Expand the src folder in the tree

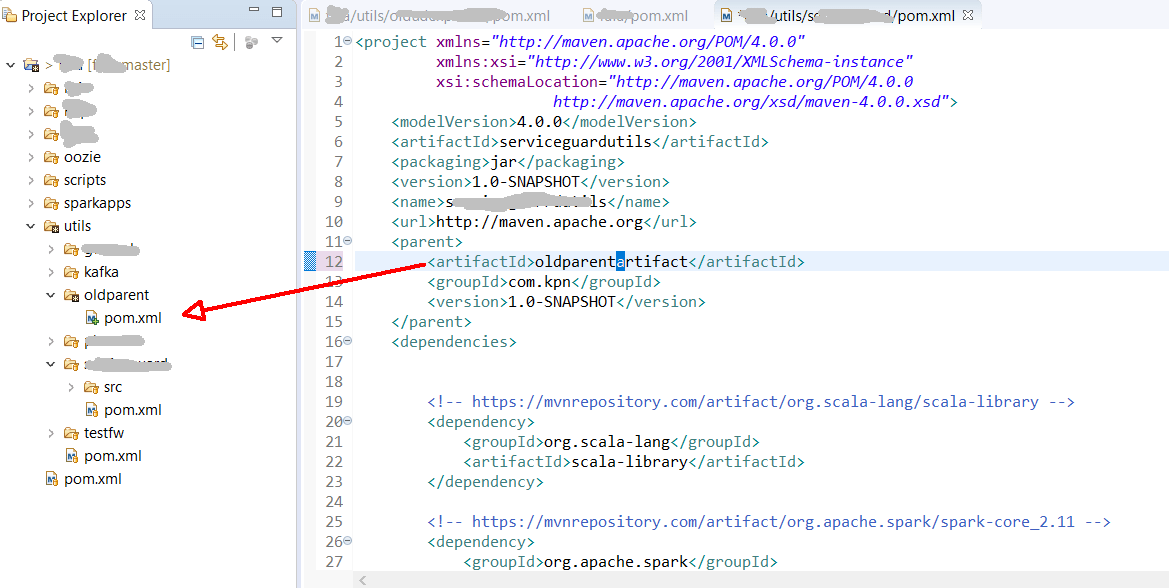[x=72, y=386]
